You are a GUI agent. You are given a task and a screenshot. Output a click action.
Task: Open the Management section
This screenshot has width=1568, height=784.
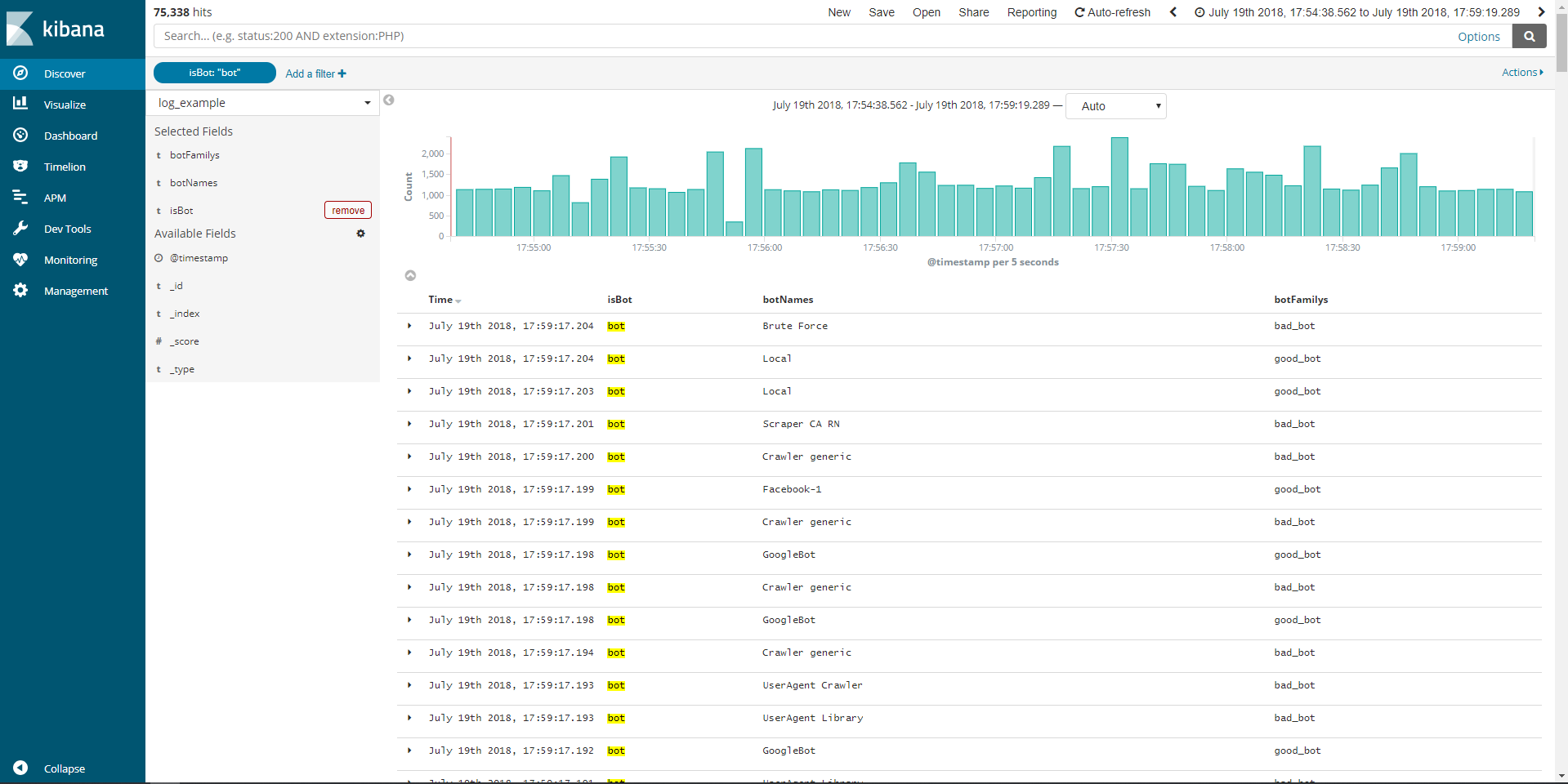pyautogui.click(x=77, y=290)
